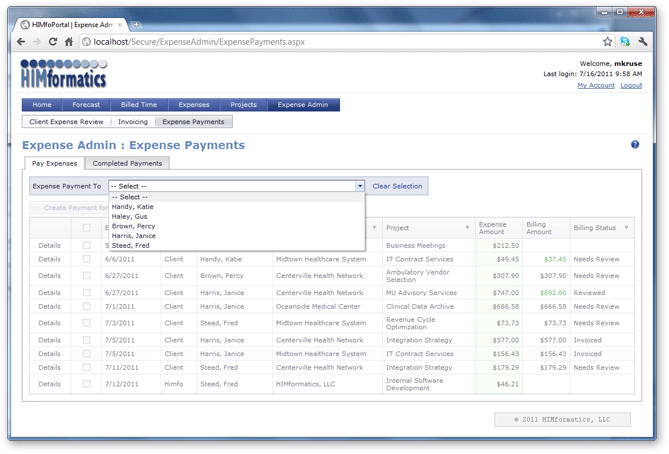669x454 pixels.
Task: Click the browser forward arrow
Action: click(x=38, y=42)
